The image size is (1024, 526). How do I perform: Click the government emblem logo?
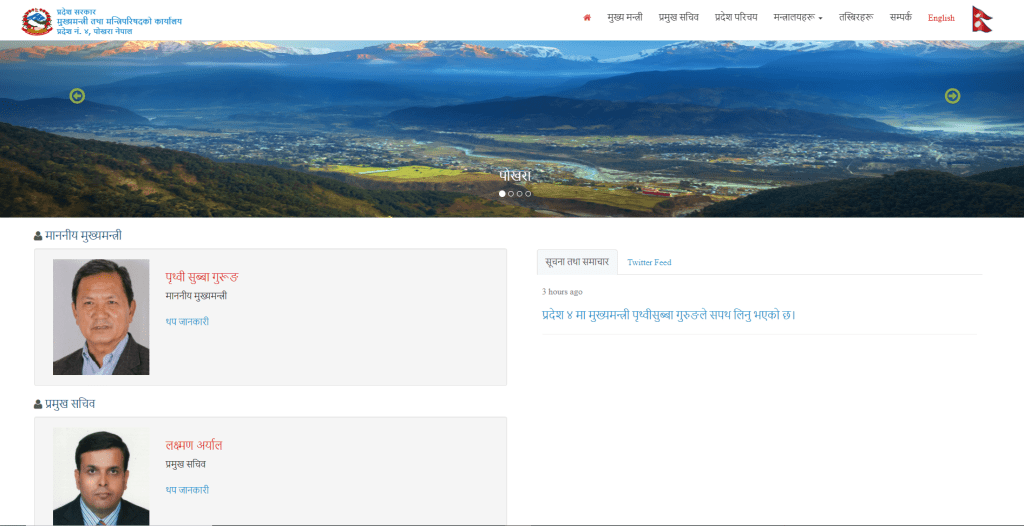[37, 21]
